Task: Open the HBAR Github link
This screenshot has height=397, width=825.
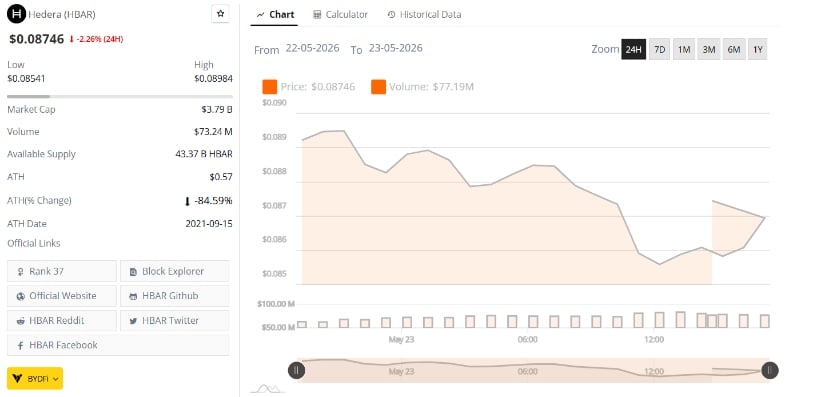Action: click(175, 296)
